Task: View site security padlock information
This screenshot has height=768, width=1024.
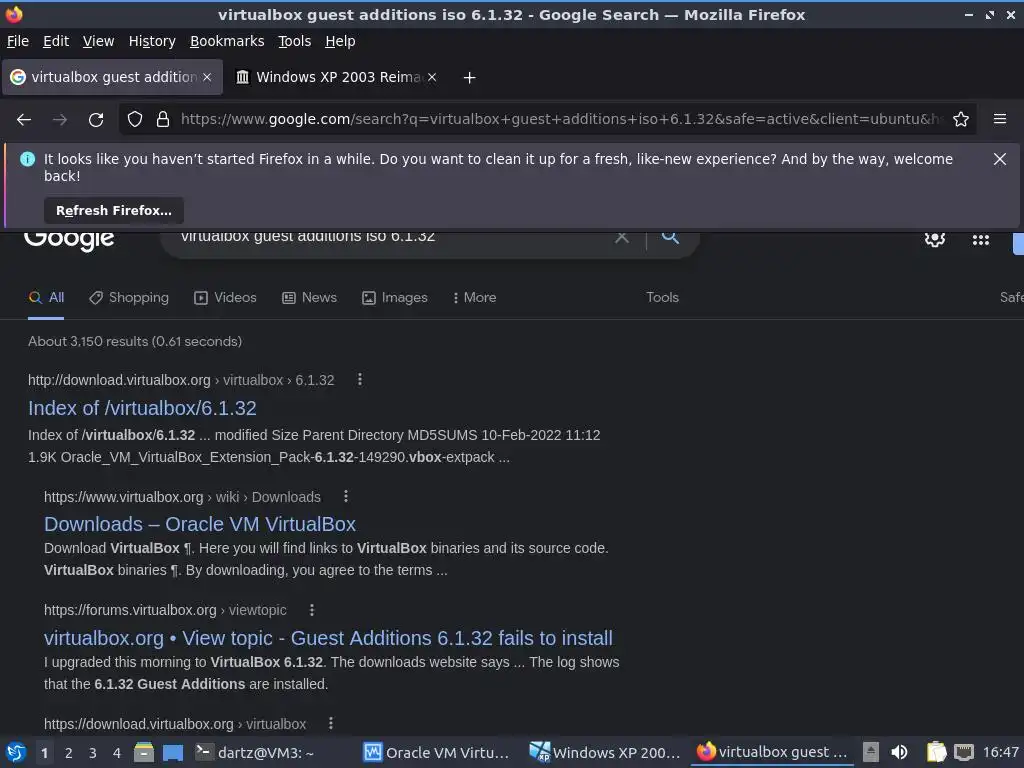Action: 163,120
